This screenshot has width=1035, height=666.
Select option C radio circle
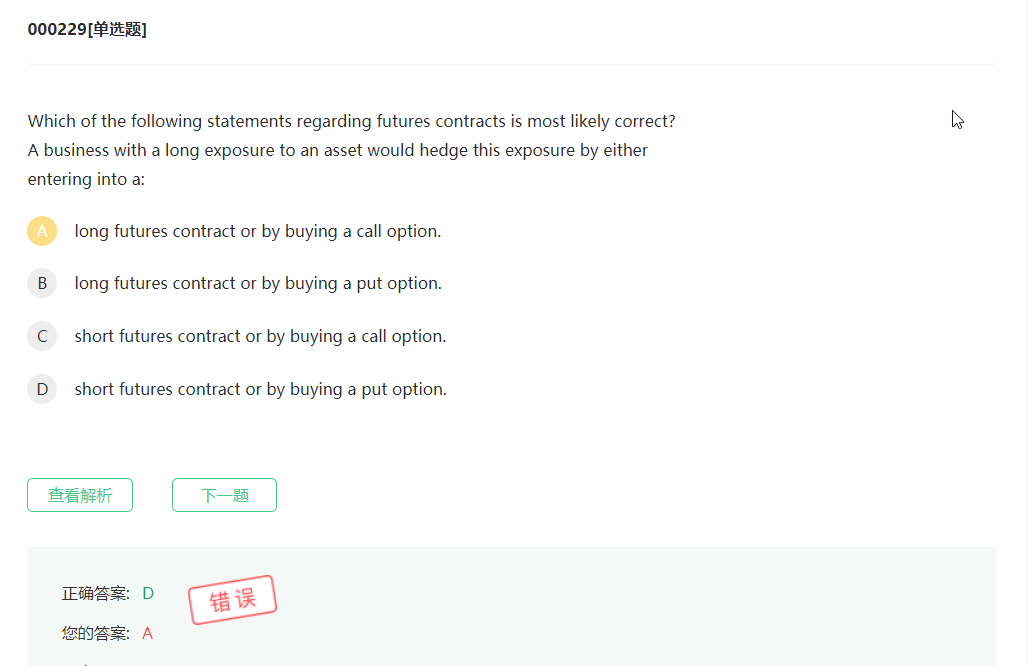point(42,336)
